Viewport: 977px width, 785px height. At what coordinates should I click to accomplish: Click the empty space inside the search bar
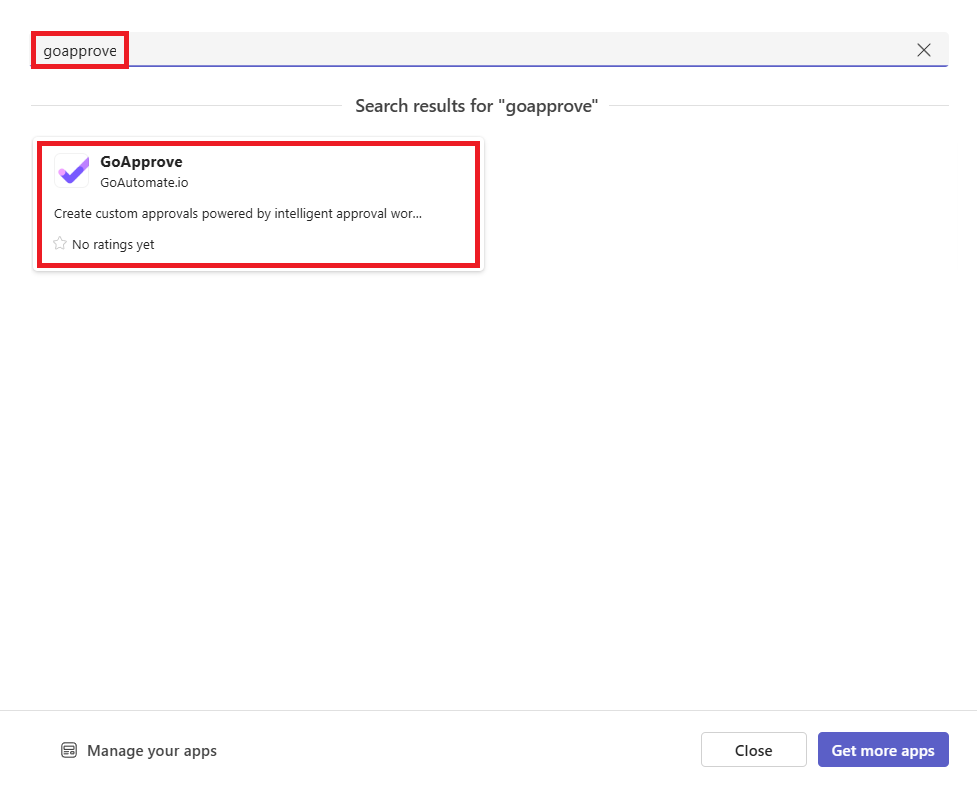coord(500,50)
